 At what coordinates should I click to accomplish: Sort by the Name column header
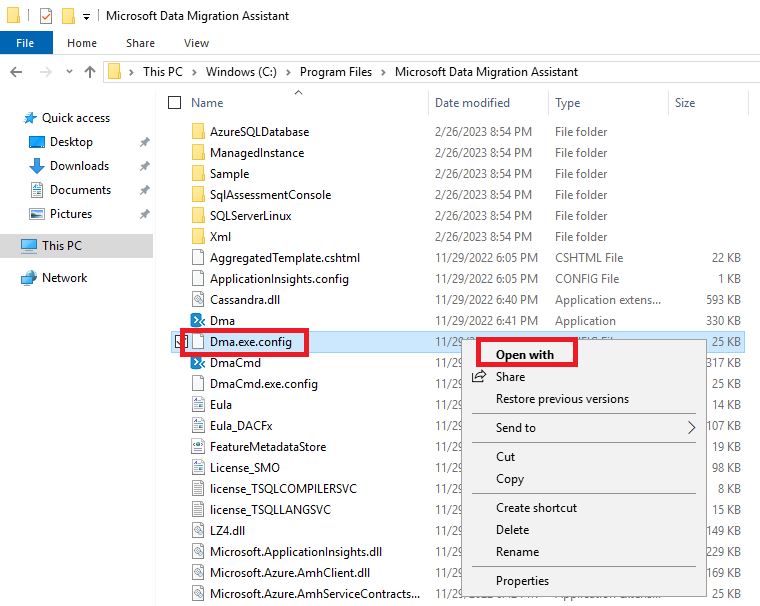[x=207, y=103]
